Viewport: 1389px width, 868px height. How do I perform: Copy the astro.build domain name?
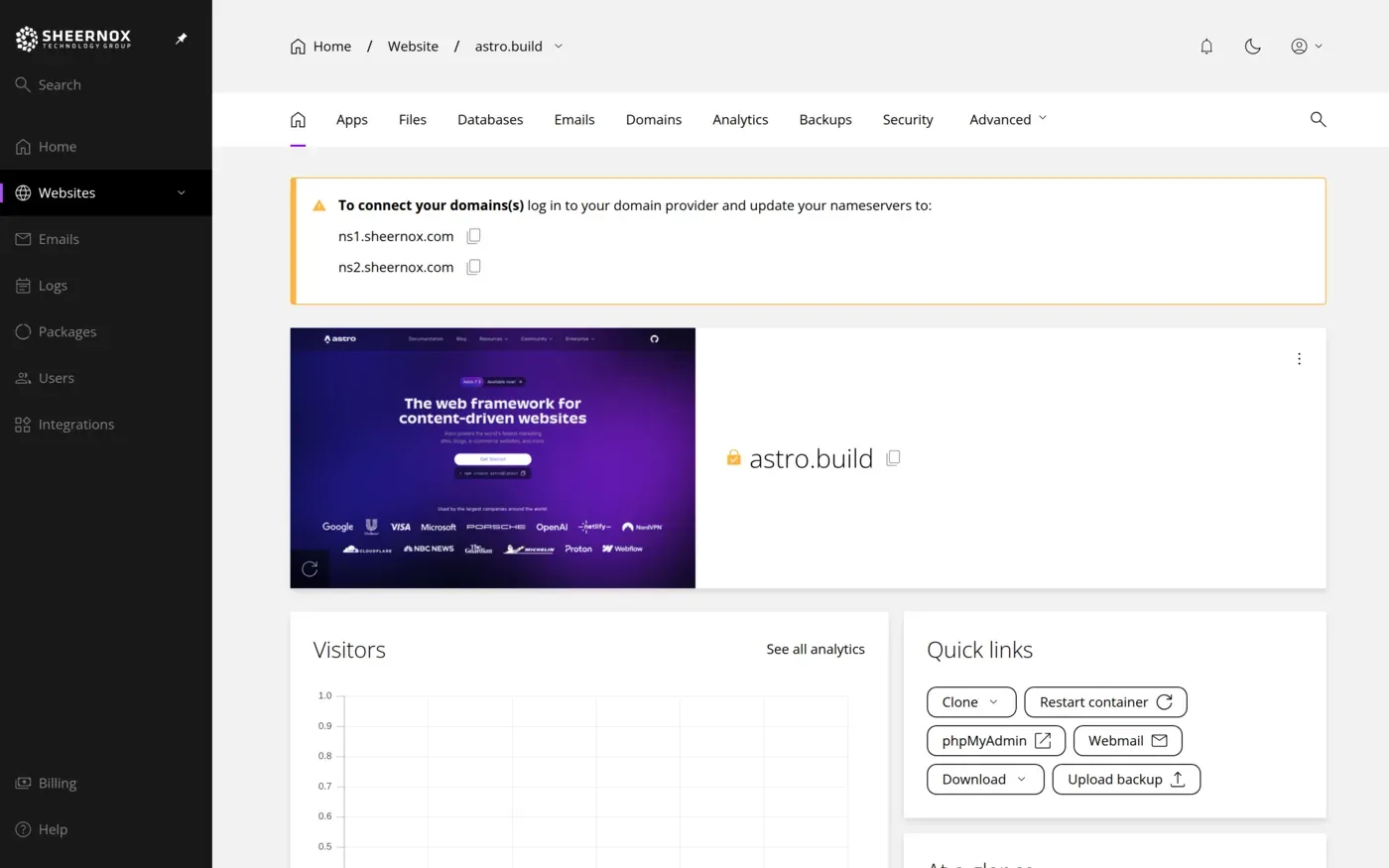click(x=893, y=458)
